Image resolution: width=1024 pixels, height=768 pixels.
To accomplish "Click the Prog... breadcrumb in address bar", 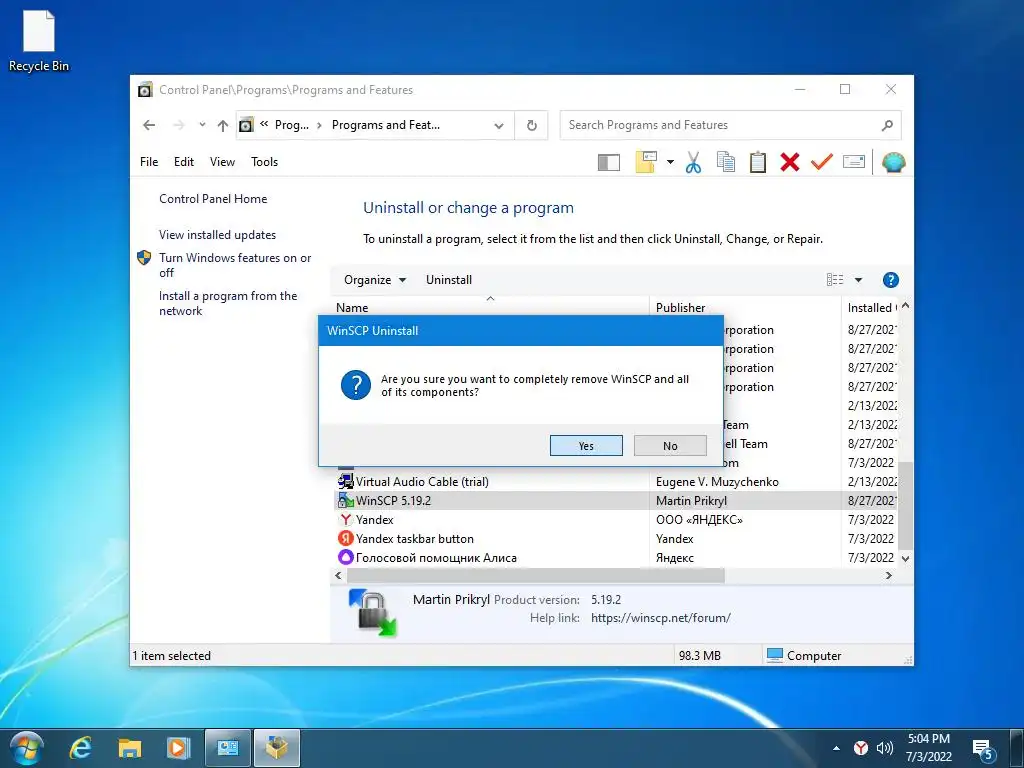I will click(x=291, y=125).
